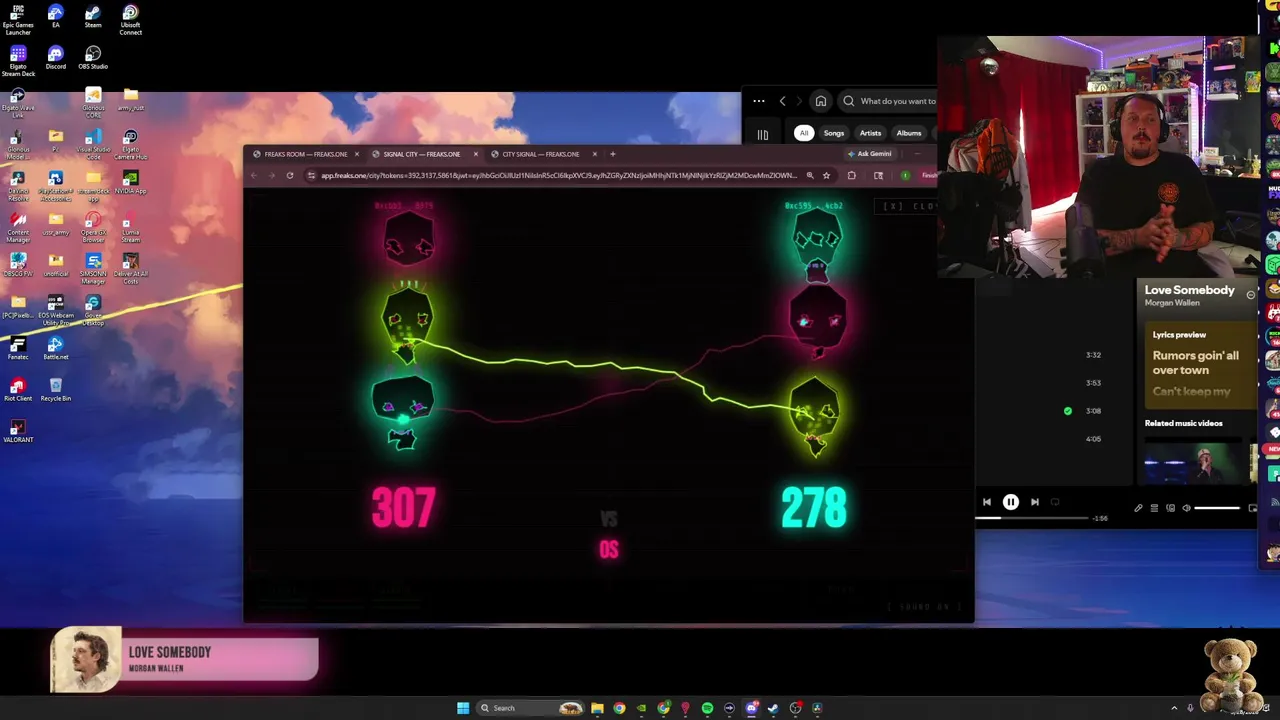The width and height of the screenshot is (1280, 720).
Task: Open the browser Extensions puzzle icon
Action: pos(851,175)
